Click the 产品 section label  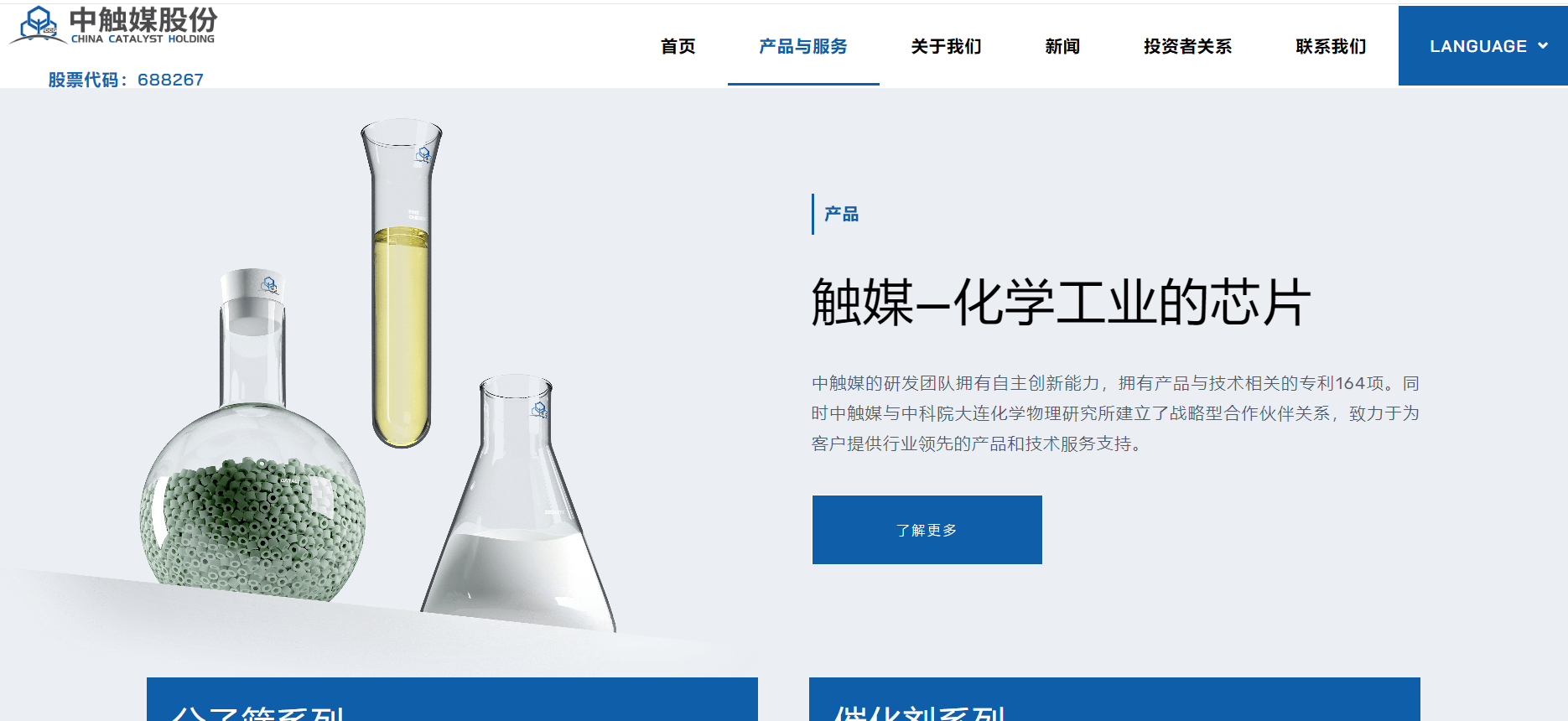[841, 214]
